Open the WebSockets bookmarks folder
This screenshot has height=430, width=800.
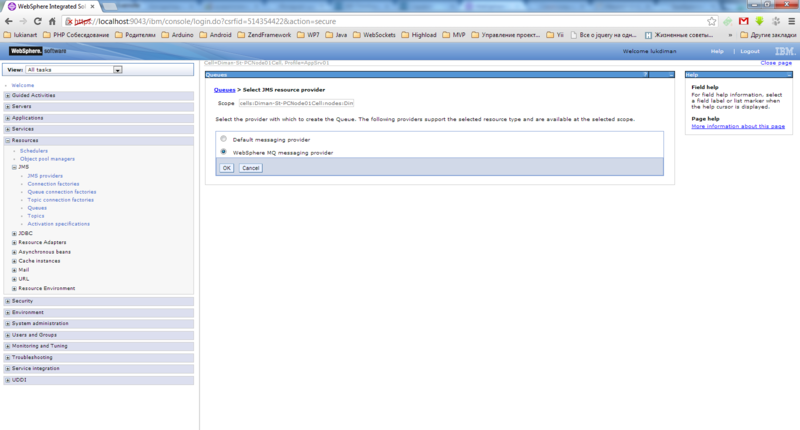click(x=374, y=35)
